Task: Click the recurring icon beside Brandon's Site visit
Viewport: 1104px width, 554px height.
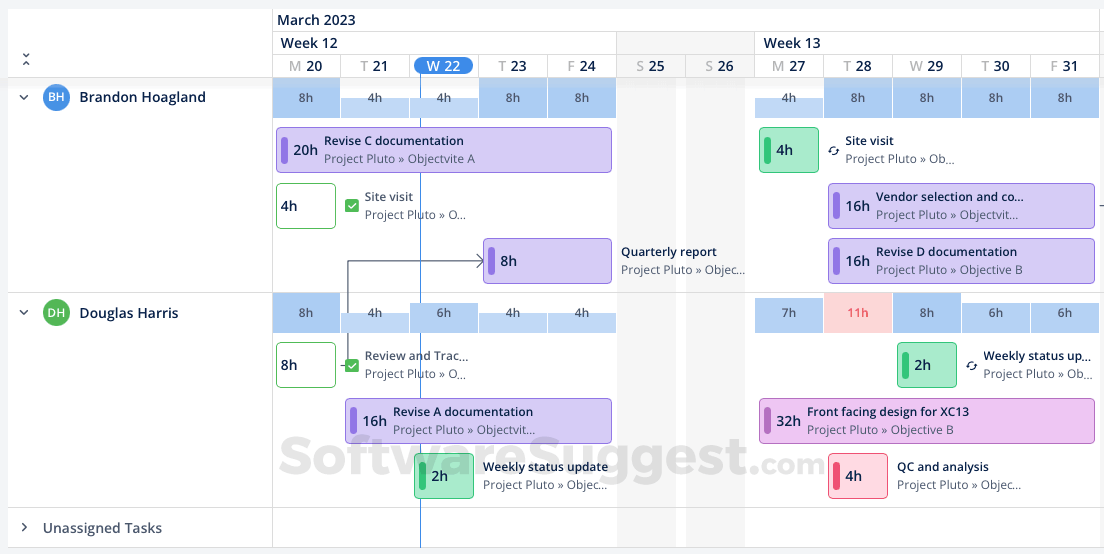Action: coord(834,151)
